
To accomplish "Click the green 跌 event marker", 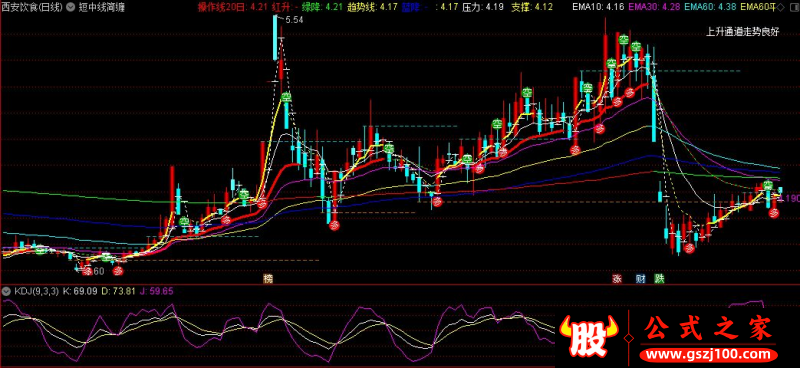I will [x=660, y=279].
